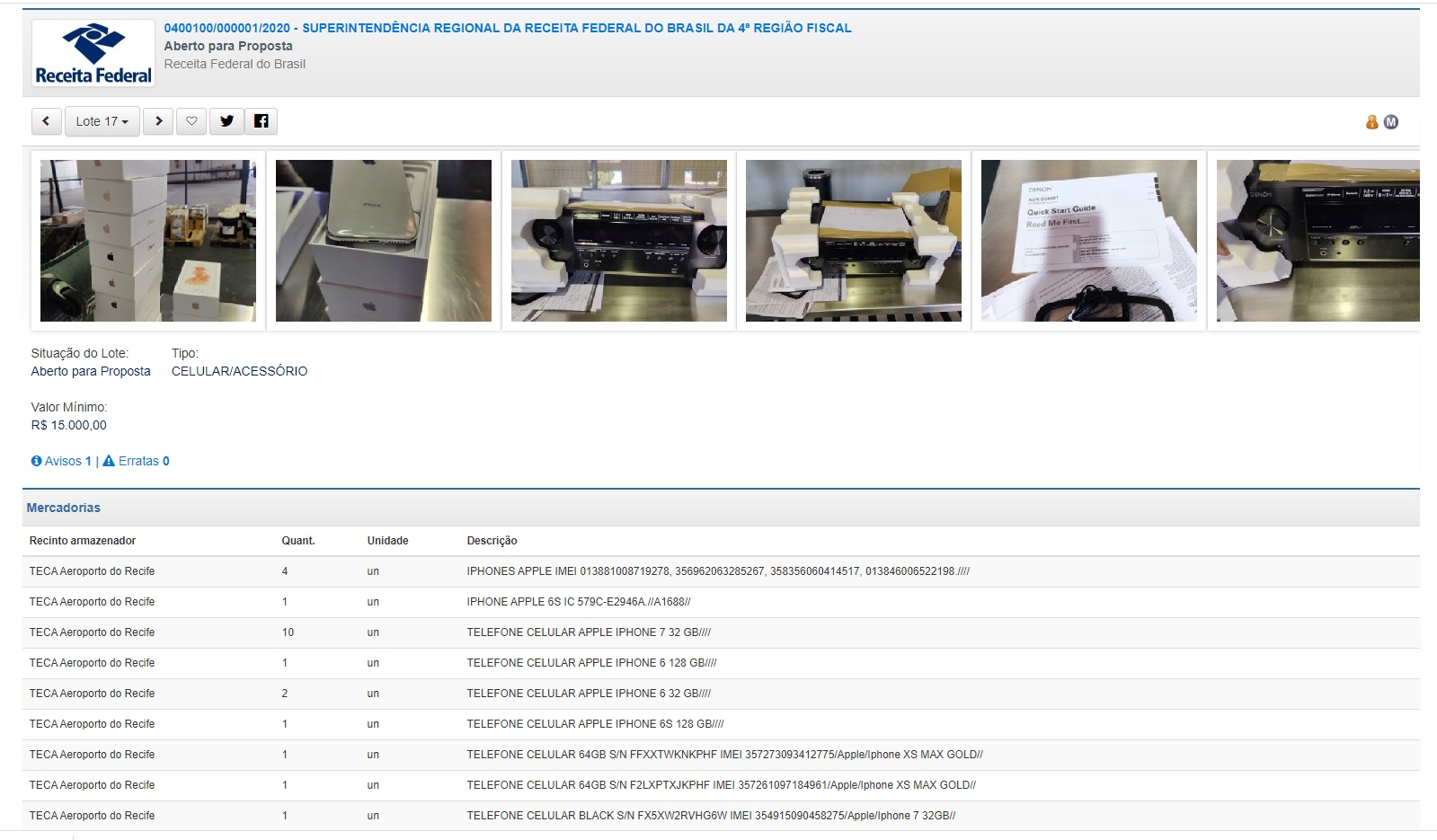Select row with S/N F2LXPTXJKPHF
Screen dimensions: 1437x840
tap(721, 785)
